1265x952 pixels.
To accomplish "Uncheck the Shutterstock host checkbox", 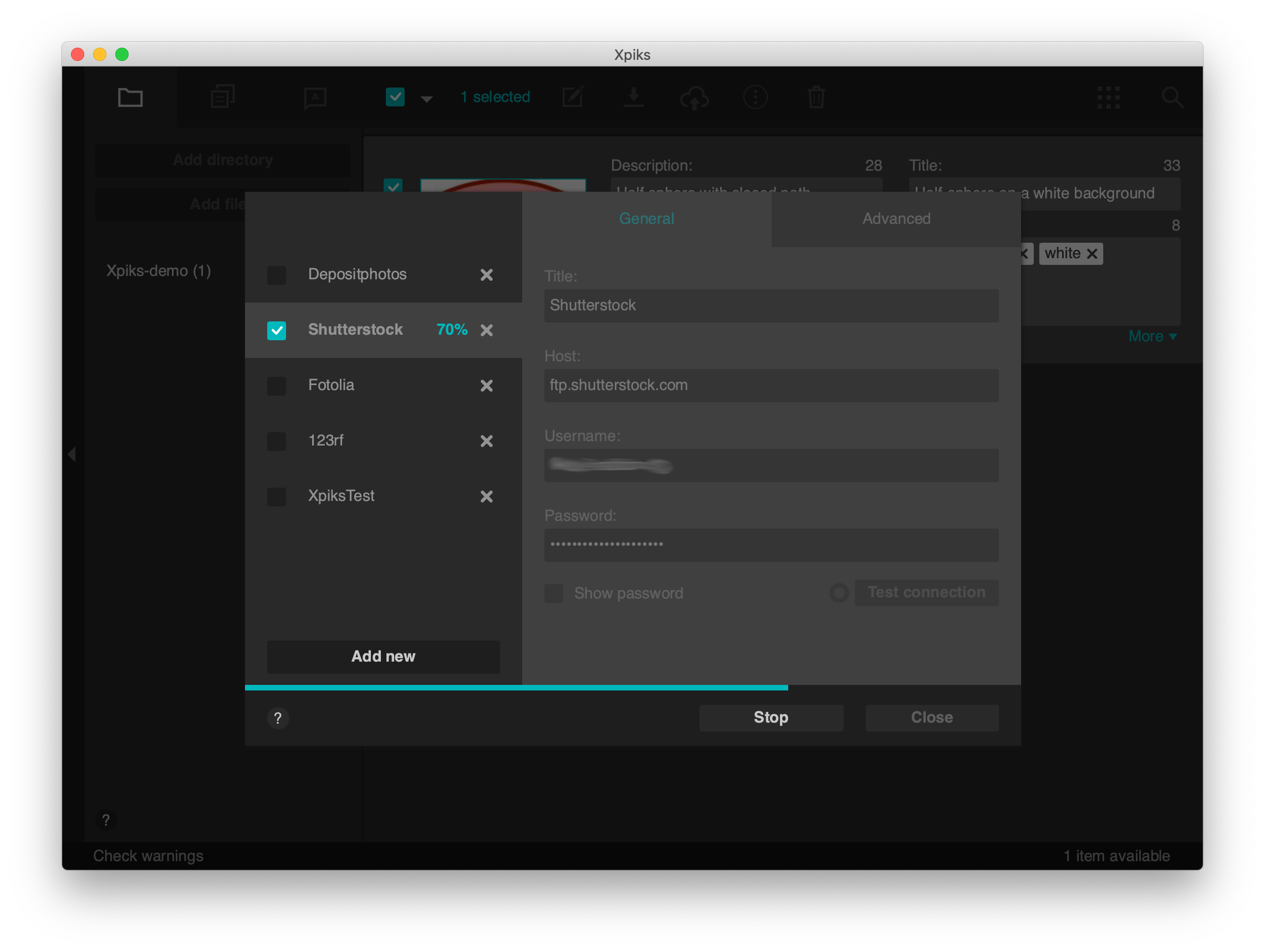I will [x=277, y=330].
